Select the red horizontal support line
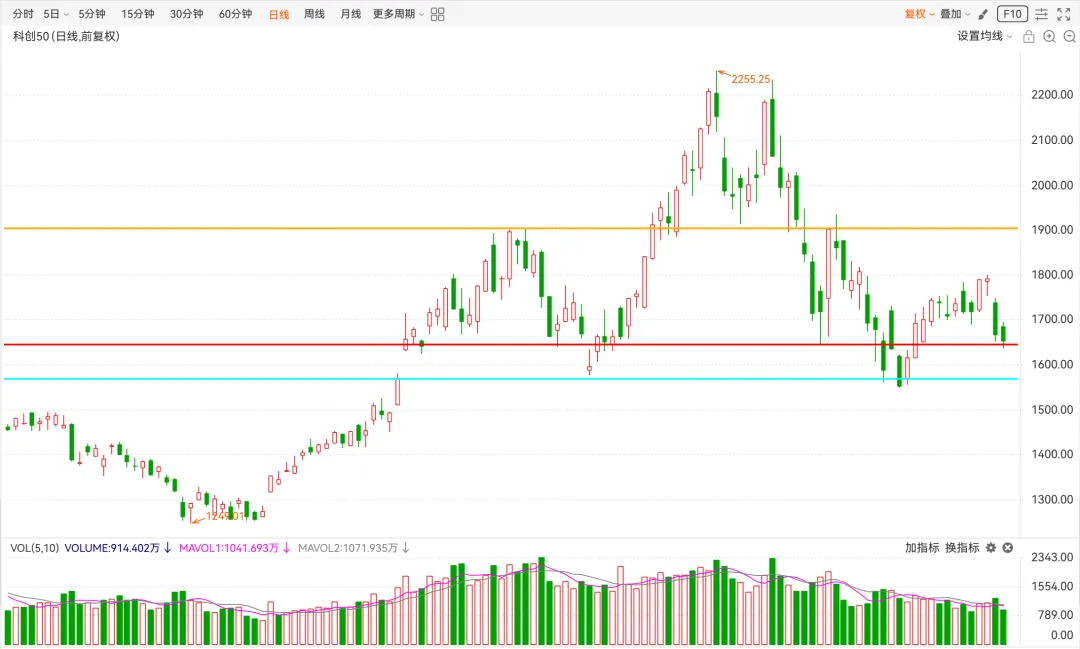The height and width of the screenshot is (649, 1080). (510, 344)
